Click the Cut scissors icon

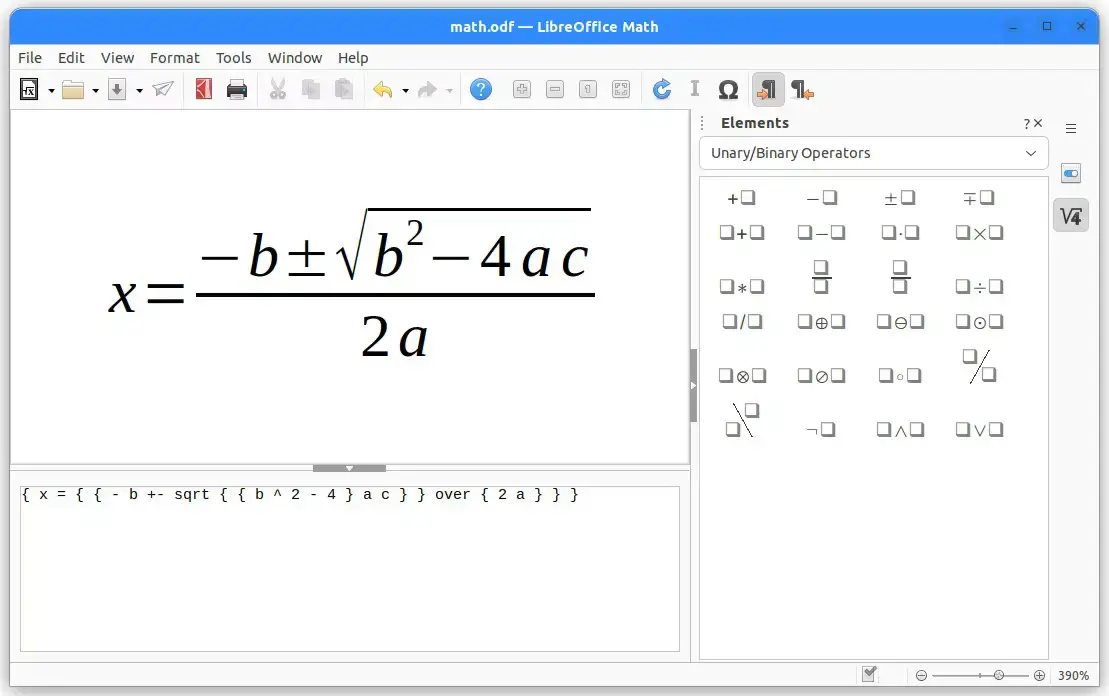(x=278, y=89)
